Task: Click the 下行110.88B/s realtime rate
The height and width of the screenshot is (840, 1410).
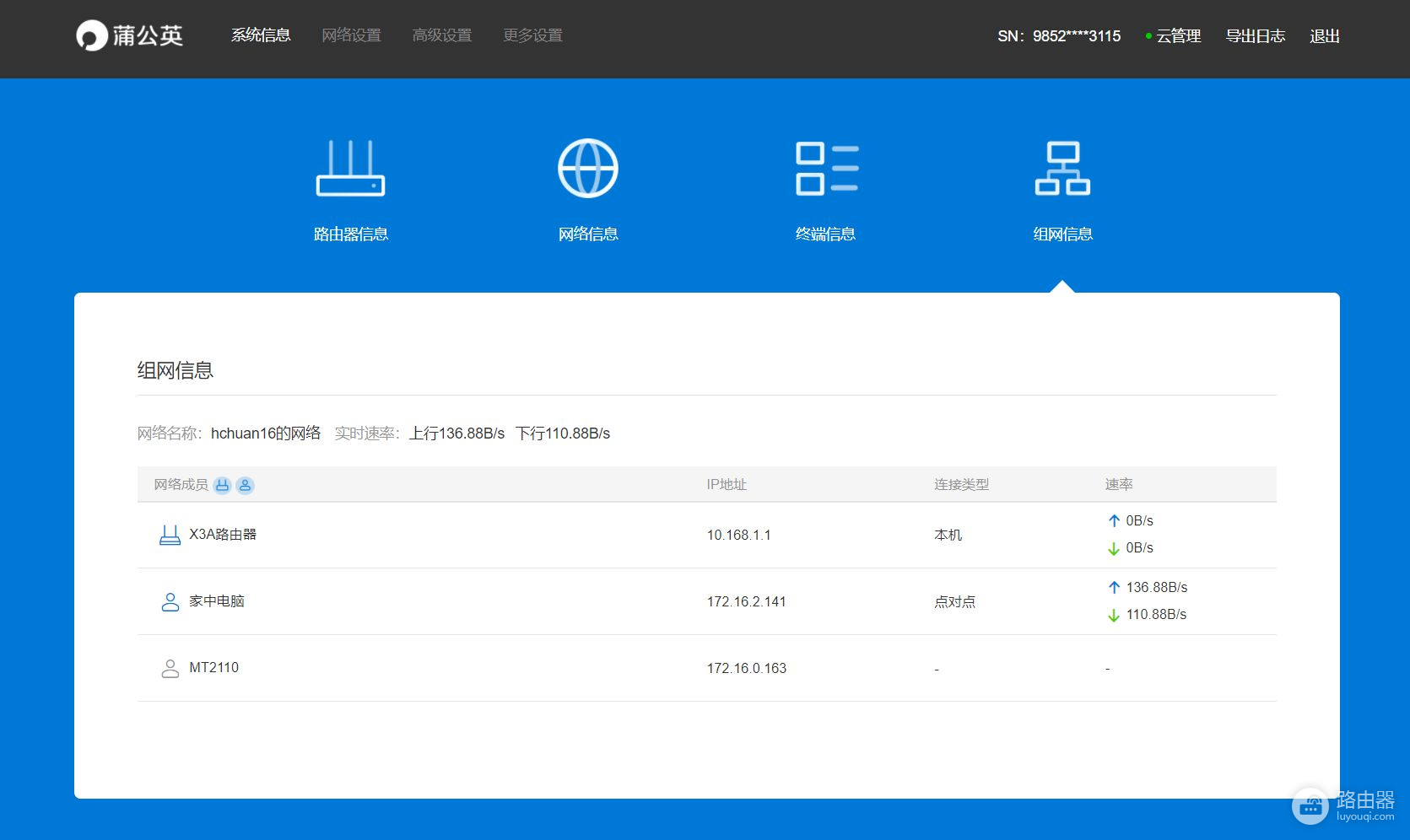Action: pyautogui.click(x=563, y=433)
